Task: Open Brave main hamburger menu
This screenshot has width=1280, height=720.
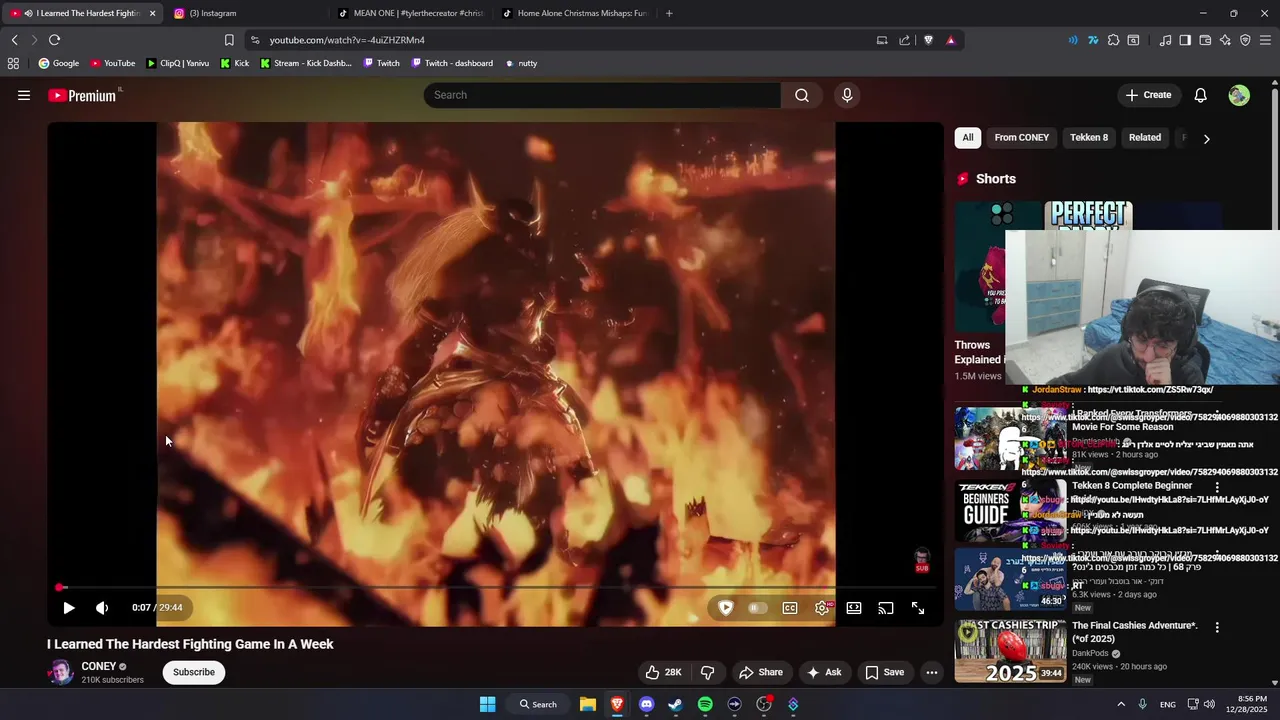Action: (x=1266, y=40)
